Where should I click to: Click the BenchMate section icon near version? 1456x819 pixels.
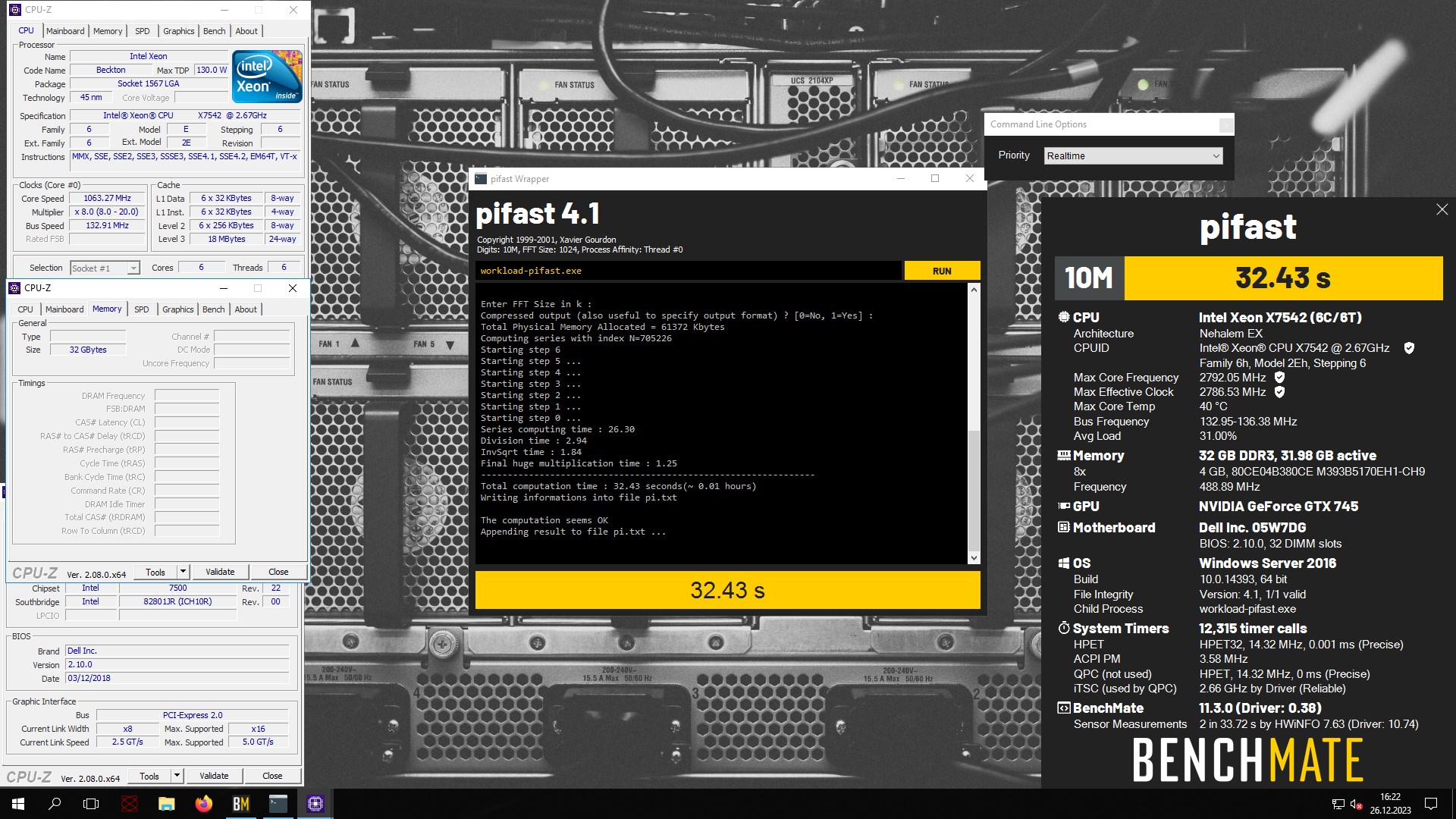pyautogui.click(x=1064, y=708)
